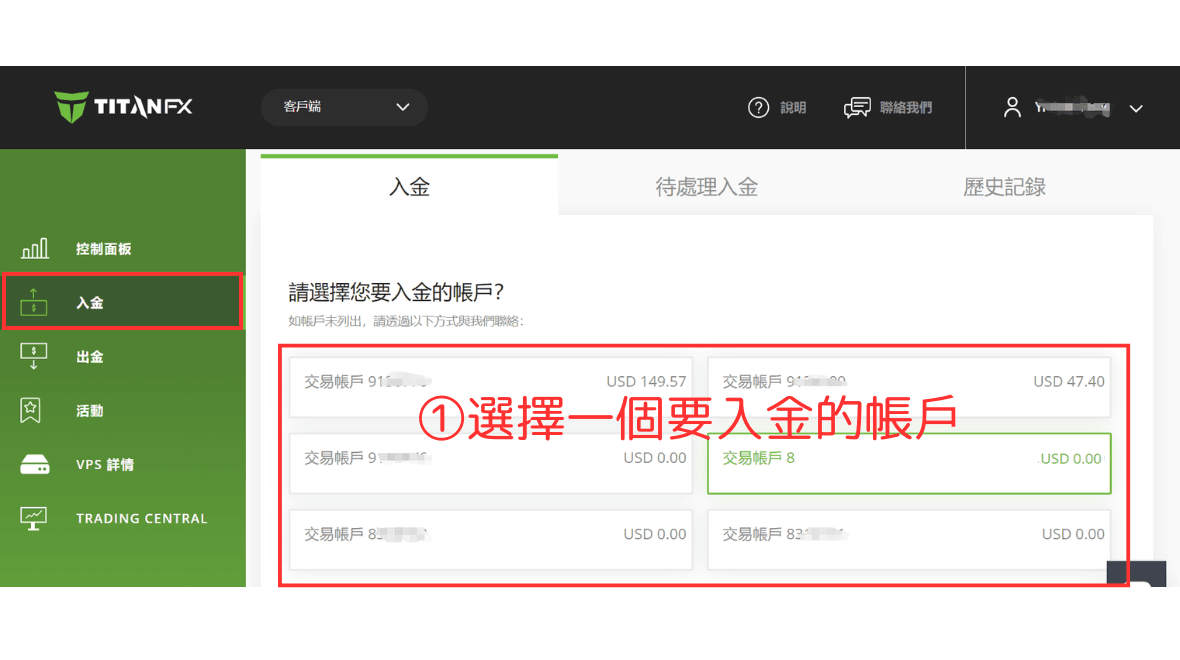Open the 客戶端 dropdown
Screen dimensions: 1180x660
coord(344,107)
